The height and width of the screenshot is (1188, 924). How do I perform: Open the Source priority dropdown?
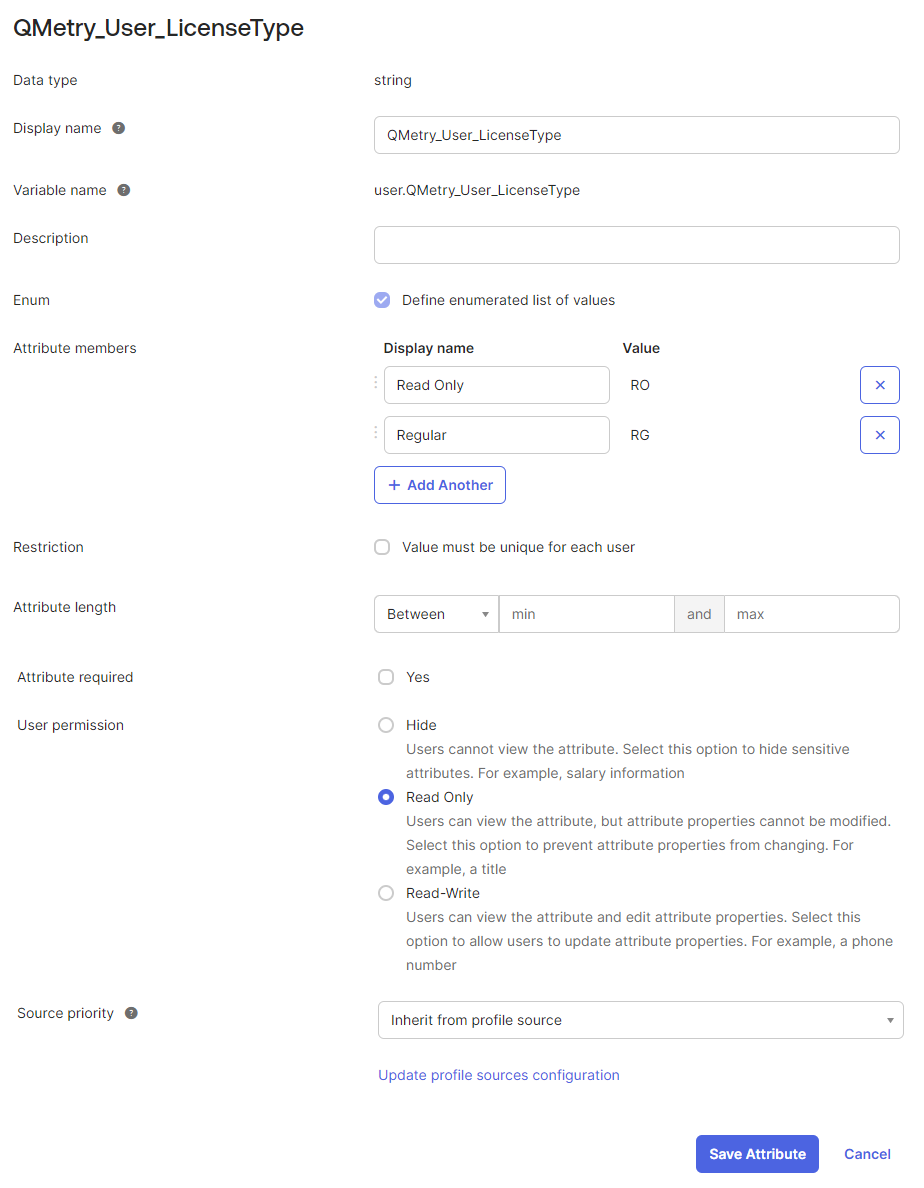point(640,1020)
